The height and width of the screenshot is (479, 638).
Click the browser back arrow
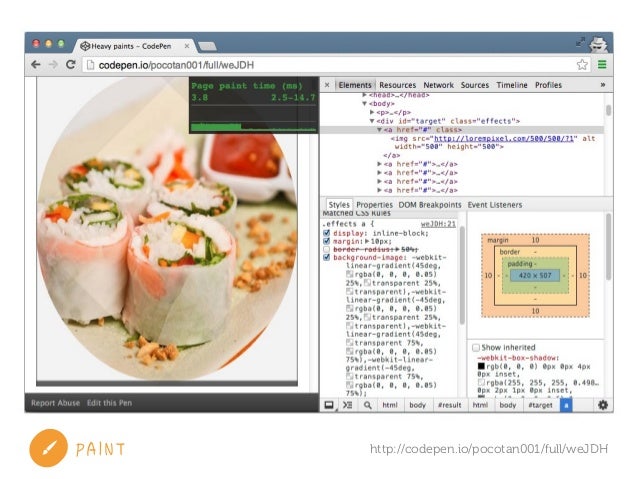[x=36, y=65]
